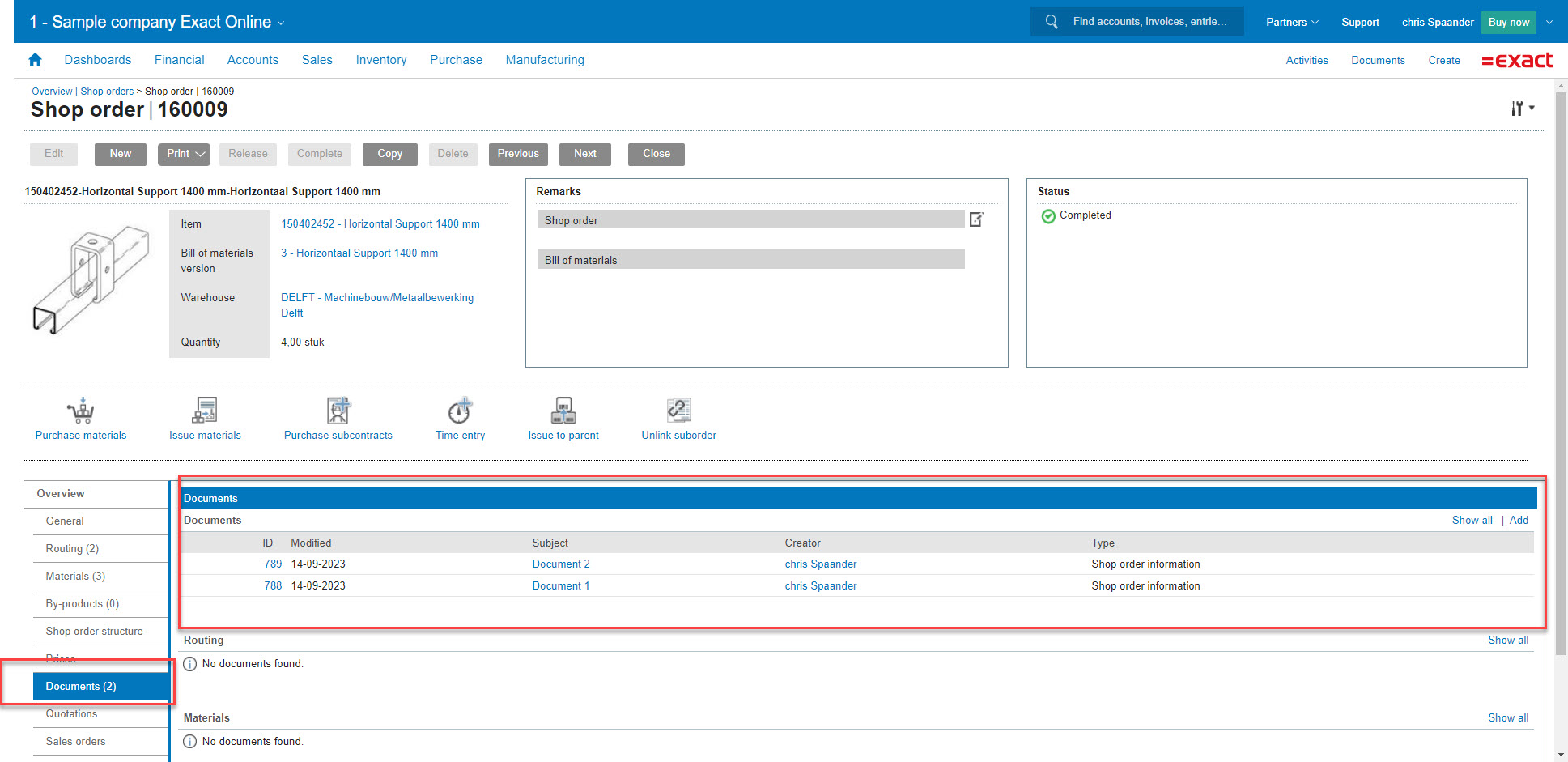This screenshot has width=1568, height=762.
Task: Click the Close button
Action: tap(657, 154)
